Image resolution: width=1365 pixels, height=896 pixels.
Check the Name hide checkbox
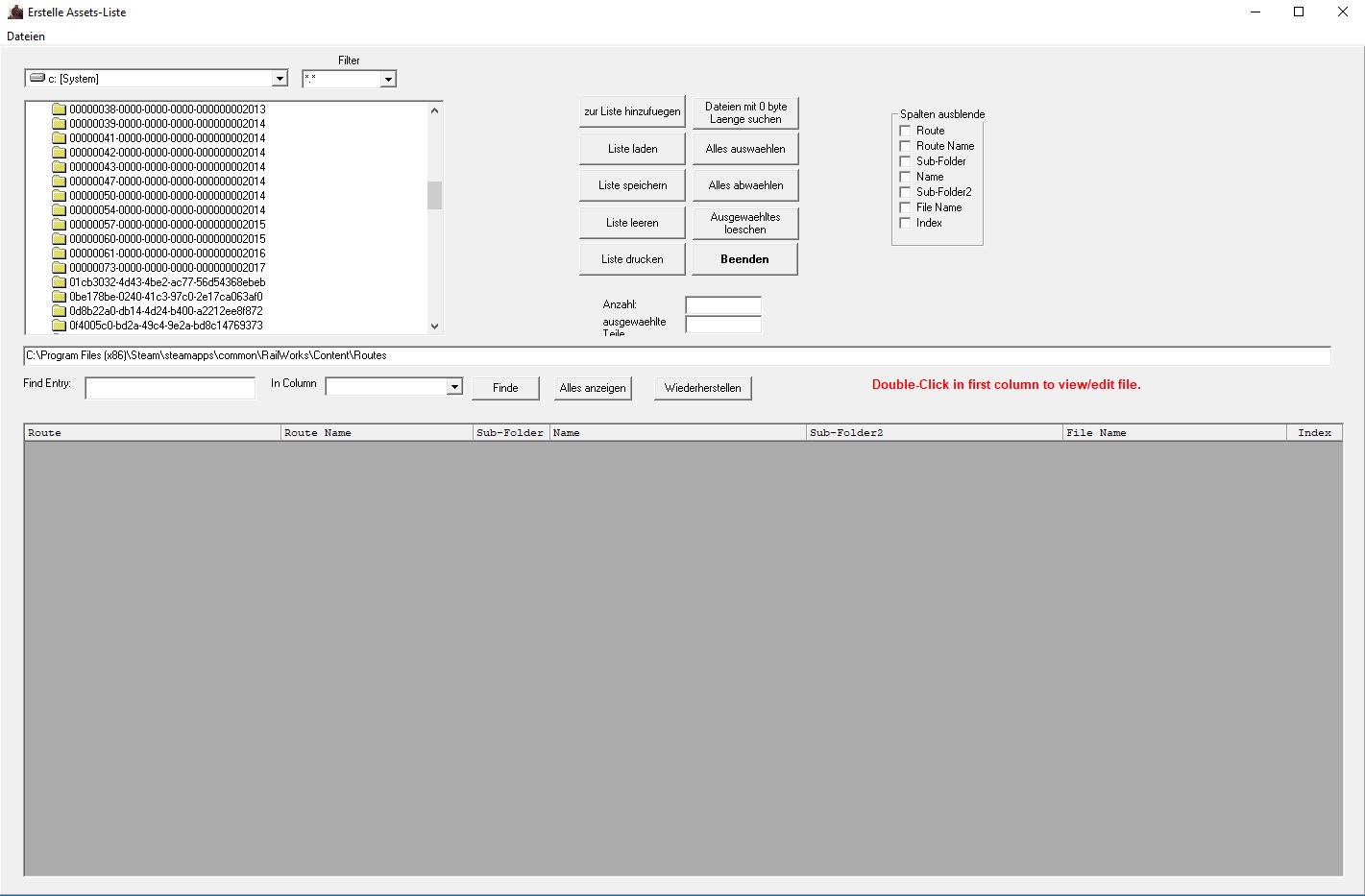click(905, 177)
